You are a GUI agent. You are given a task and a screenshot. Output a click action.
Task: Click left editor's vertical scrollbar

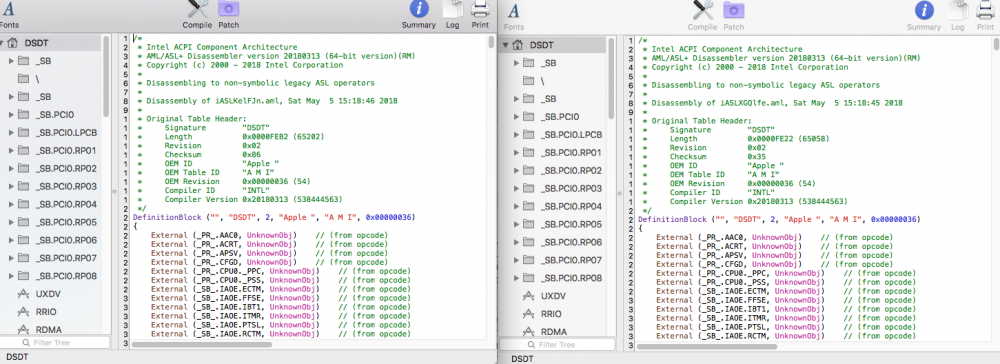(491, 42)
